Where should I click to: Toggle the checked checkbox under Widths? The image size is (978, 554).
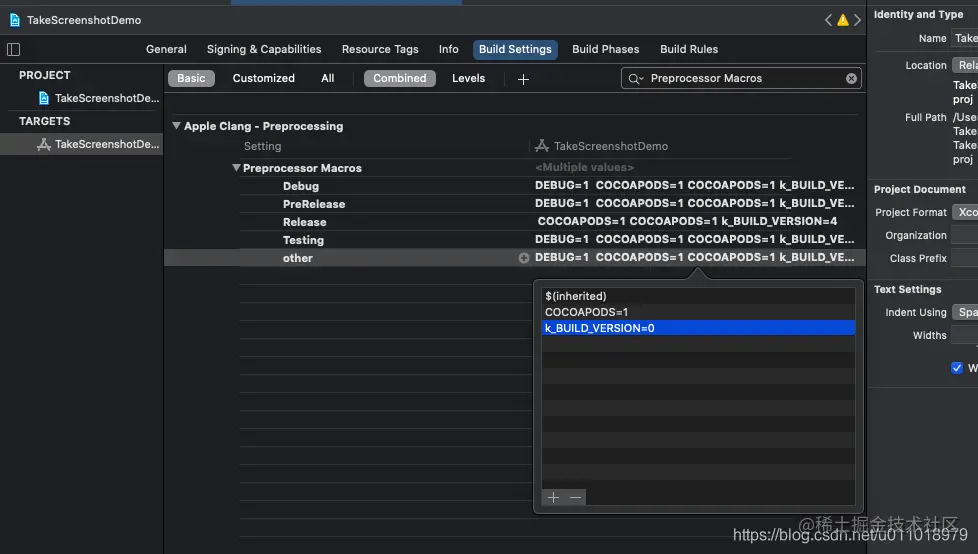pos(957,367)
